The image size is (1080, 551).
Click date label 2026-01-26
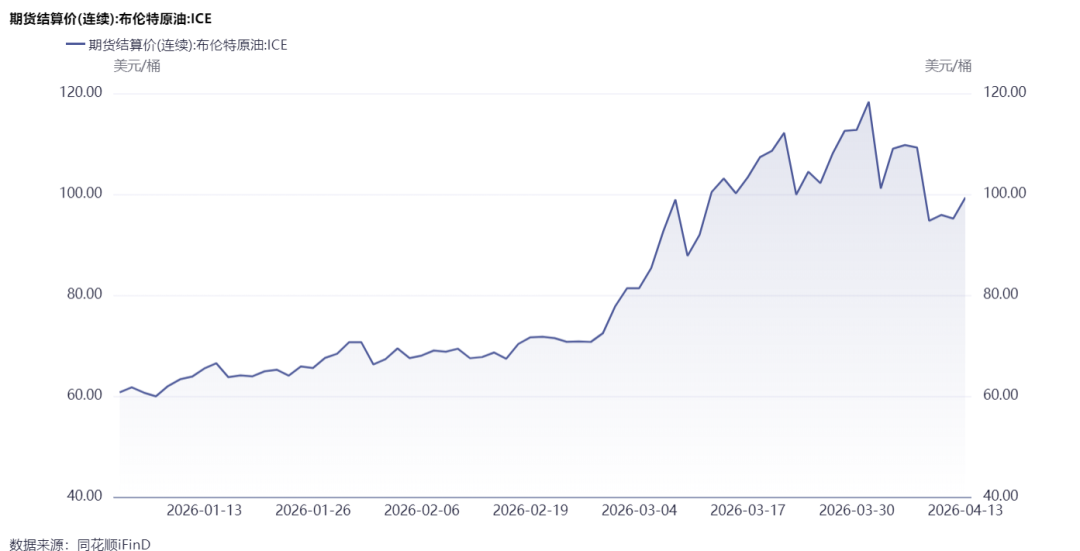pos(313,510)
